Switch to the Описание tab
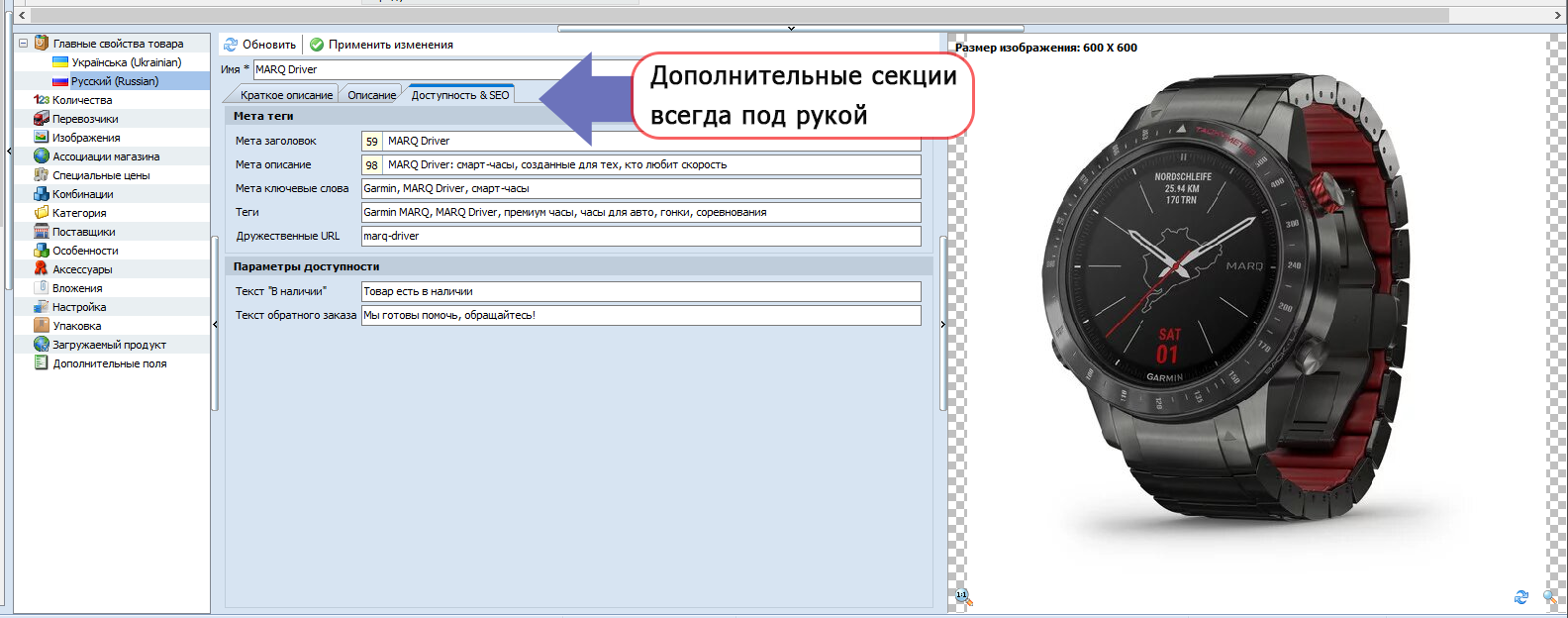 tap(371, 95)
